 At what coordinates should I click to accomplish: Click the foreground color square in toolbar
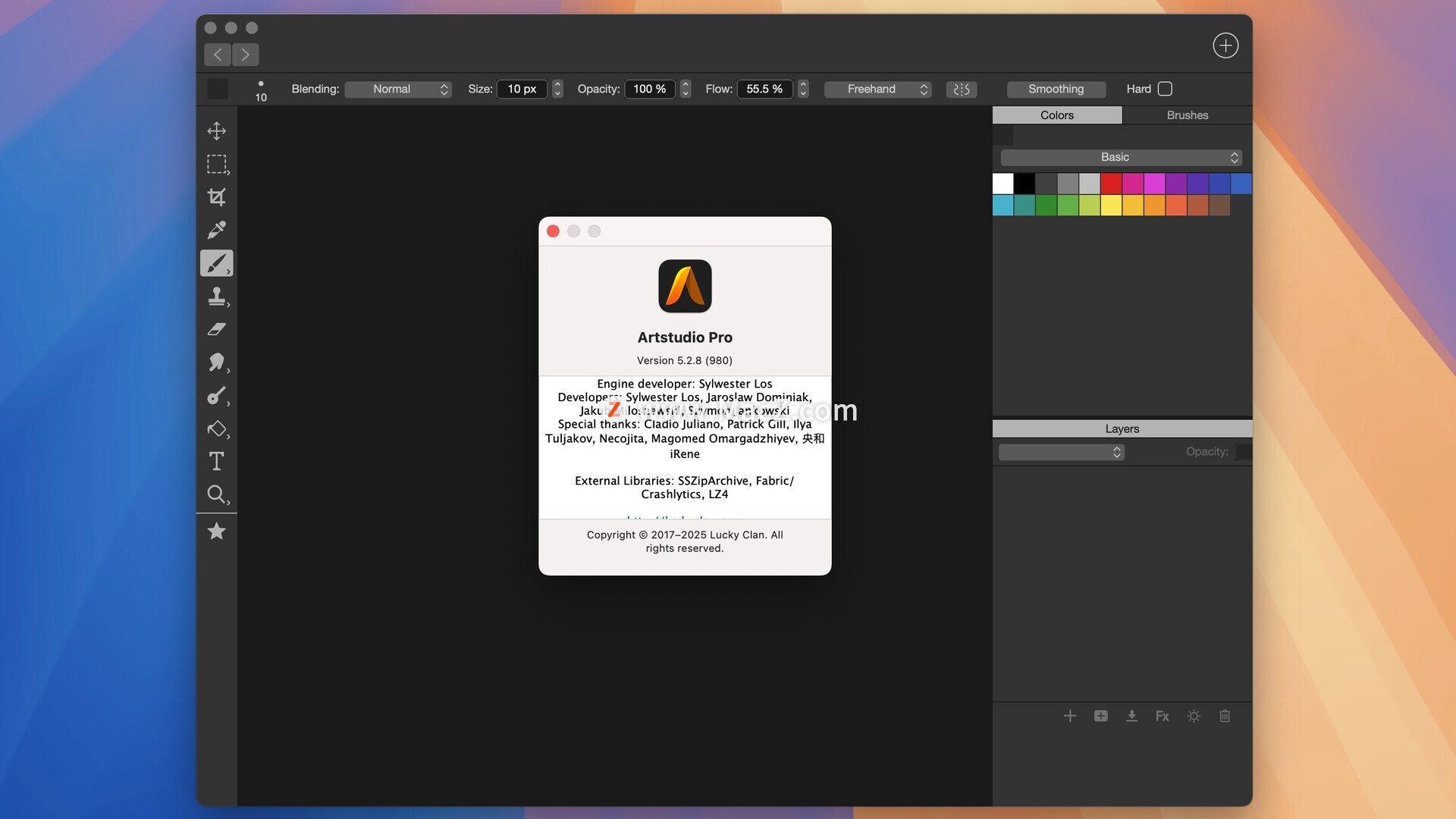[x=218, y=89]
